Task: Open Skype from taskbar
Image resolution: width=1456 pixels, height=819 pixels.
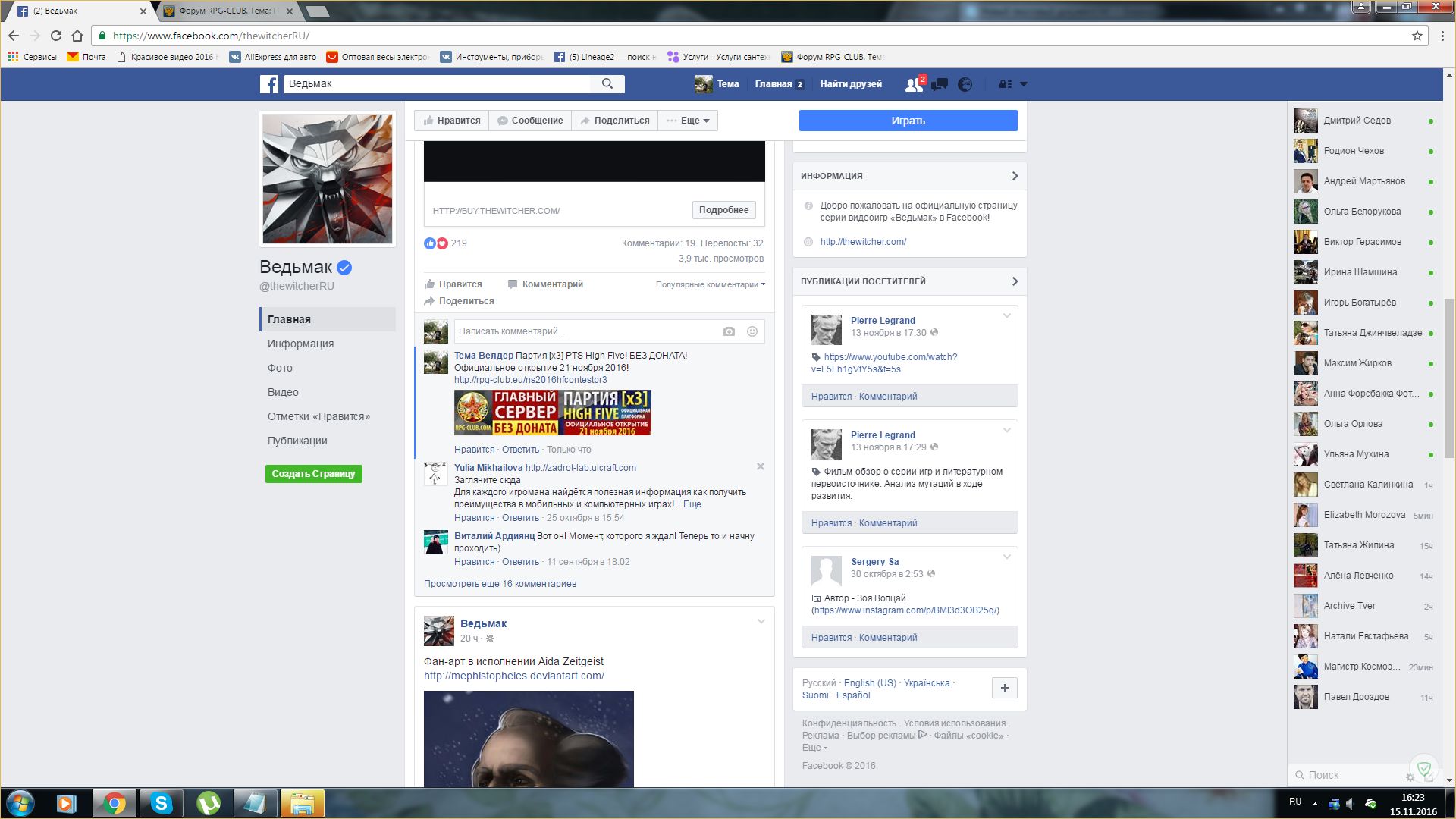Action: click(x=161, y=803)
